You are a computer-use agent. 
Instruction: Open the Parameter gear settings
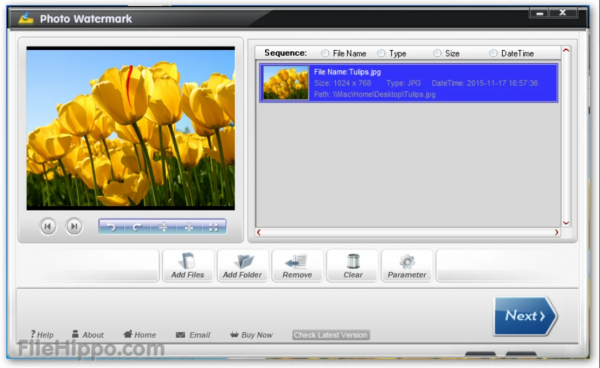[407, 266]
